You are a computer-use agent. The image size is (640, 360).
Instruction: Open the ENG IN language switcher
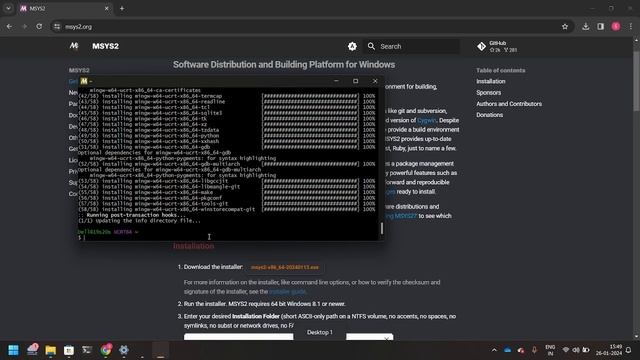click(550, 350)
